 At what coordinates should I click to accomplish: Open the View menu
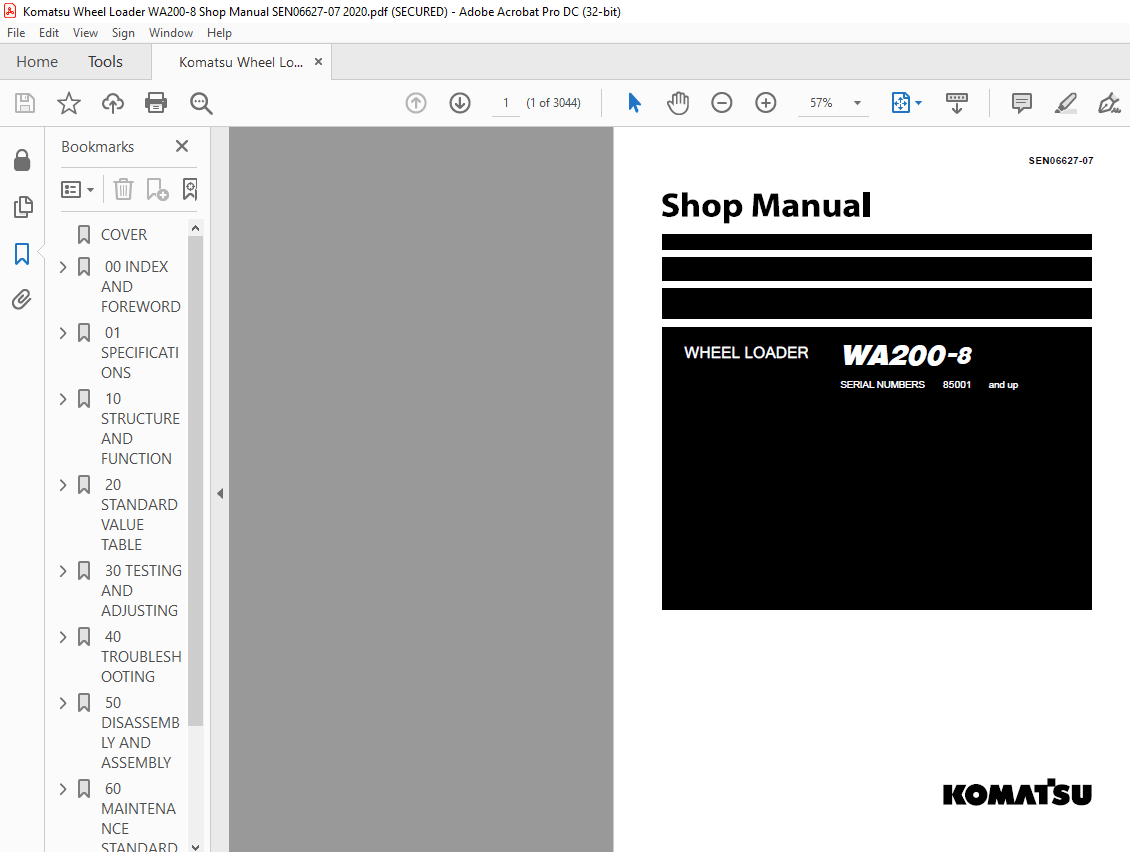tap(85, 32)
